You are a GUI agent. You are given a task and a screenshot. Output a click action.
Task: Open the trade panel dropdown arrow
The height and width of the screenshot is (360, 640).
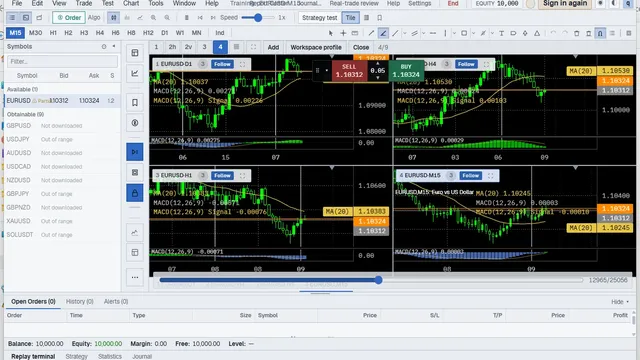click(x=327, y=70)
